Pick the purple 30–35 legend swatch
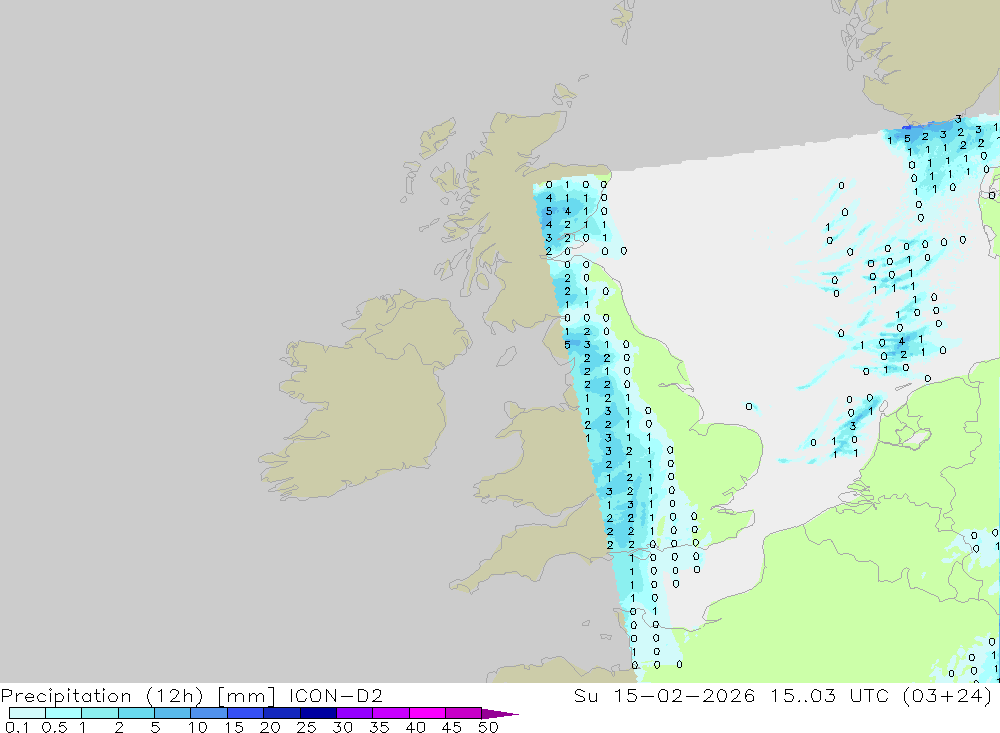 coord(354,713)
